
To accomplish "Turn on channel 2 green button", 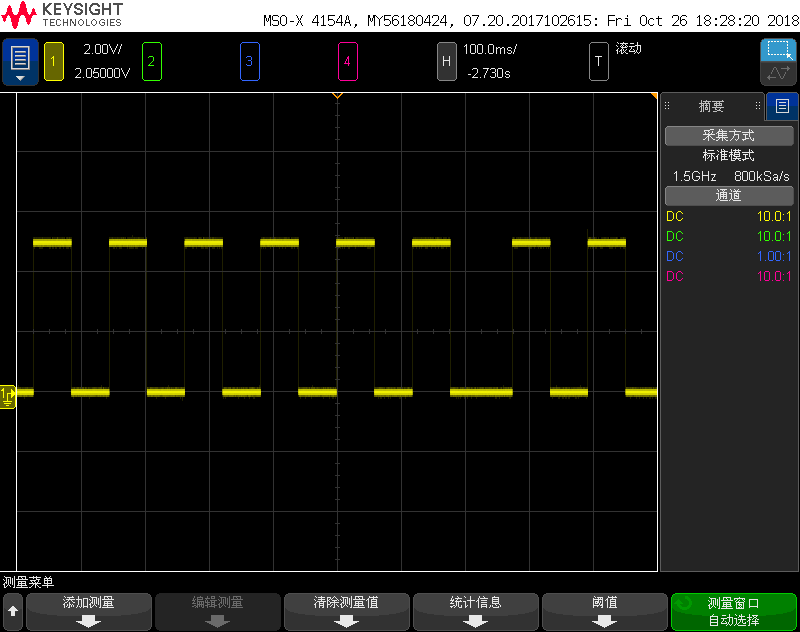I will 152,62.
